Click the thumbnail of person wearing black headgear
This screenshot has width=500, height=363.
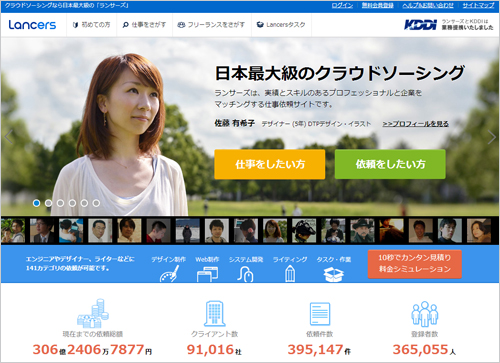[x=304, y=230]
